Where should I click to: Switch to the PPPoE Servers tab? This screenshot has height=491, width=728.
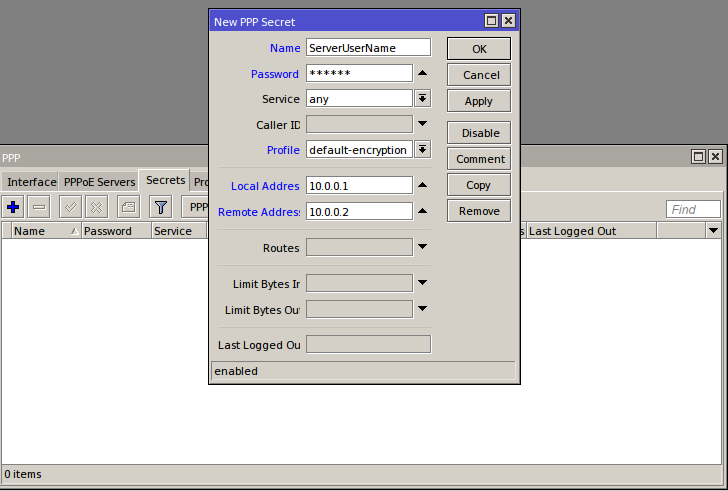99,182
